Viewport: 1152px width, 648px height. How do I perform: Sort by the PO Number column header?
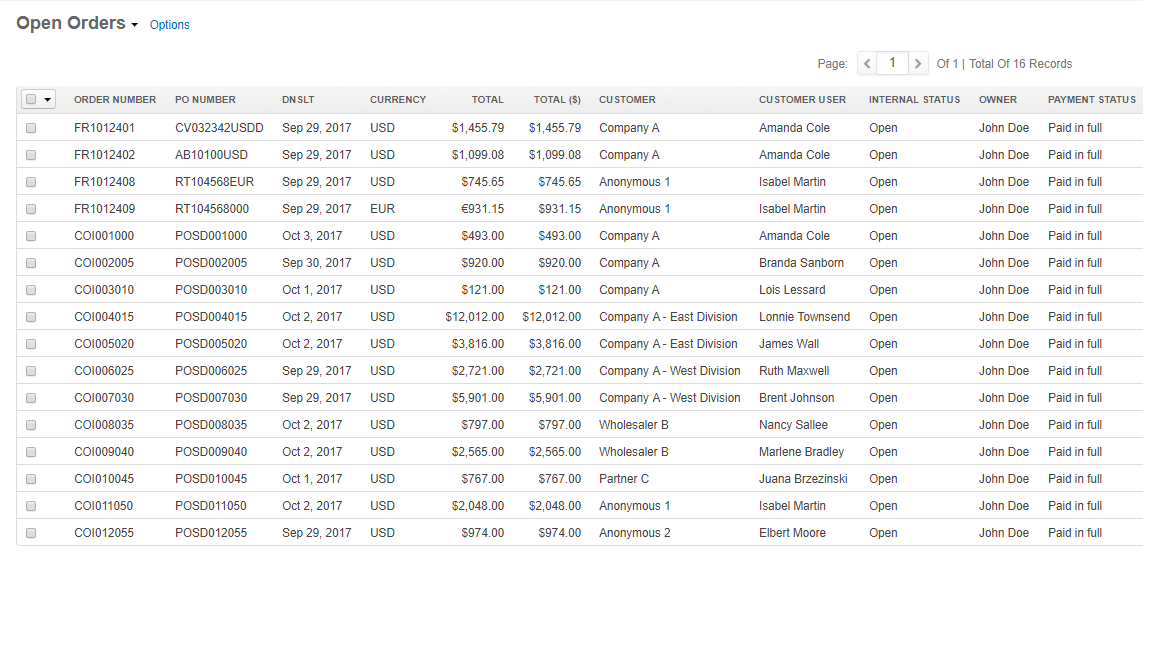(x=205, y=100)
